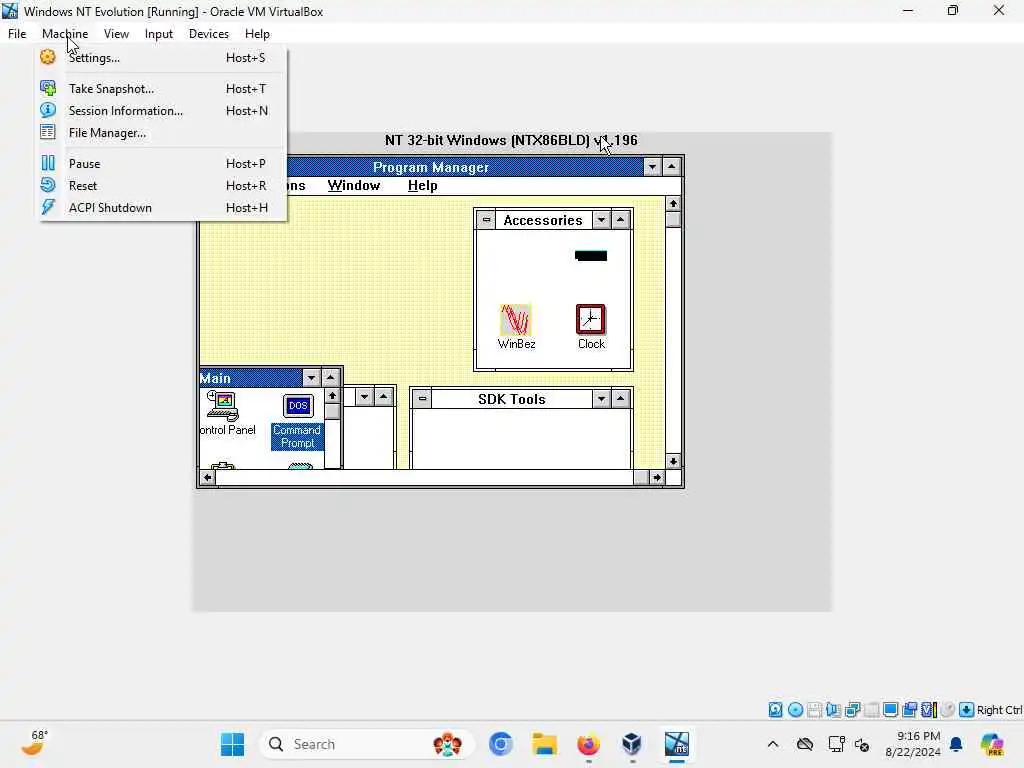Viewport: 1024px width, 768px height.
Task: Click the floppy disk status icon
Action: click(x=814, y=710)
